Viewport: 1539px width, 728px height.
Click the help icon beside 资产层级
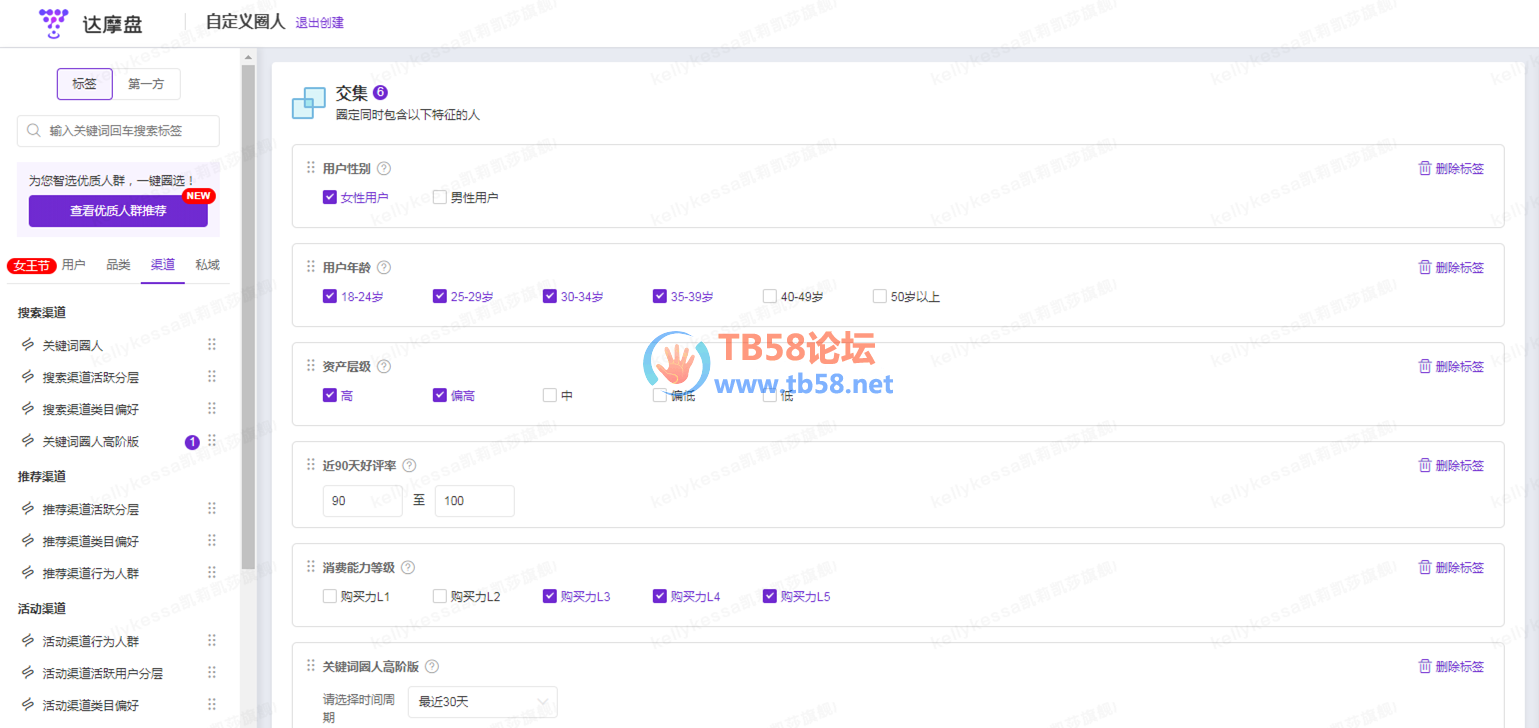pyautogui.click(x=384, y=367)
